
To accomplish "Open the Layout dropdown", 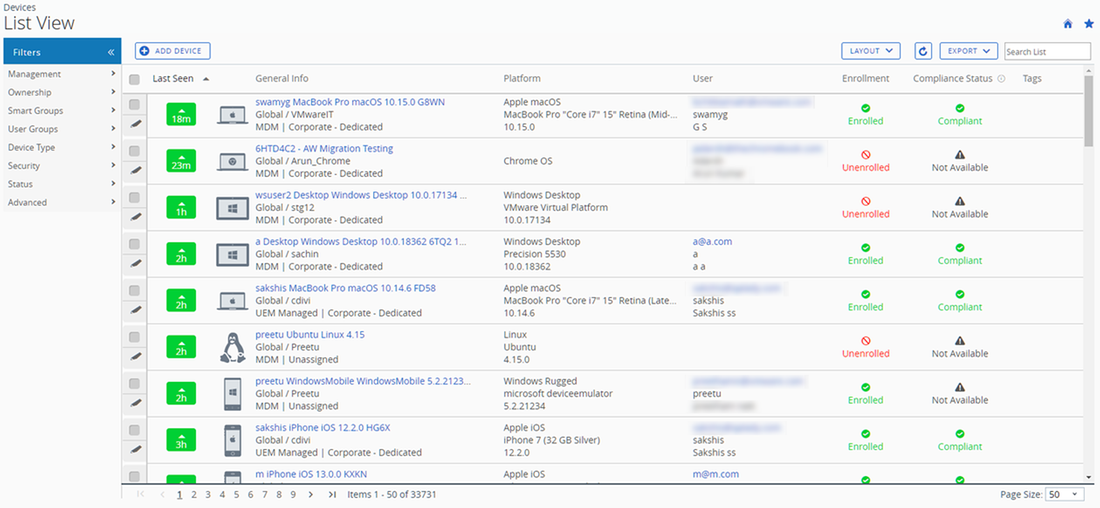I will 871,51.
